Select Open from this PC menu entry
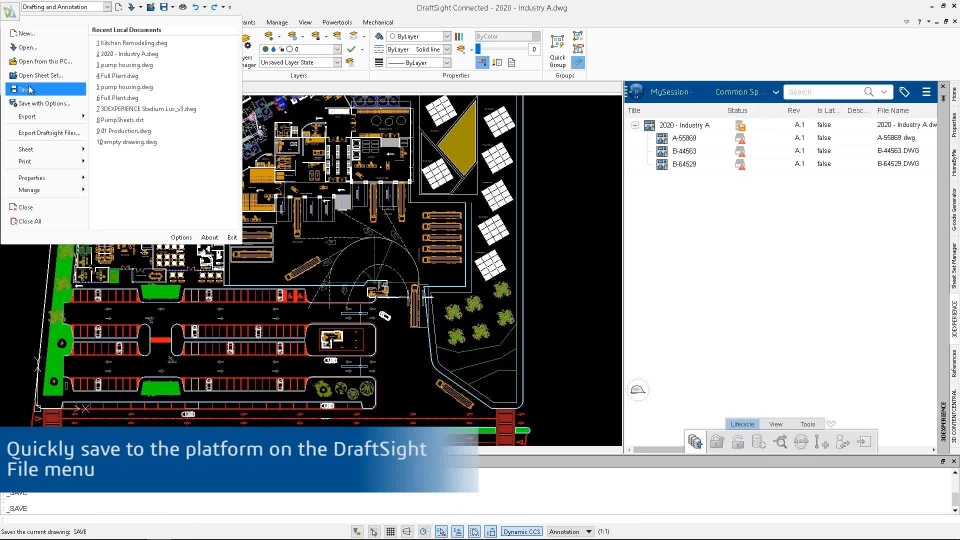This screenshot has width=960, height=540. pos(40,61)
